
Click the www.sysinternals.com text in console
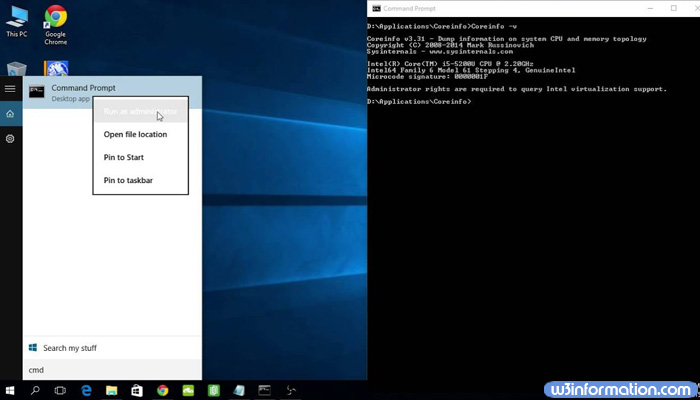point(471,52)
